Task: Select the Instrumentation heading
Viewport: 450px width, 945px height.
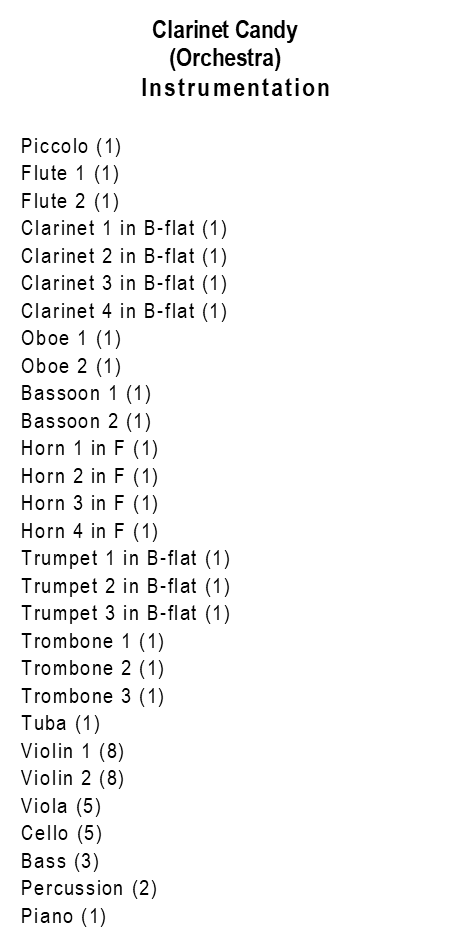Action: 236,88
